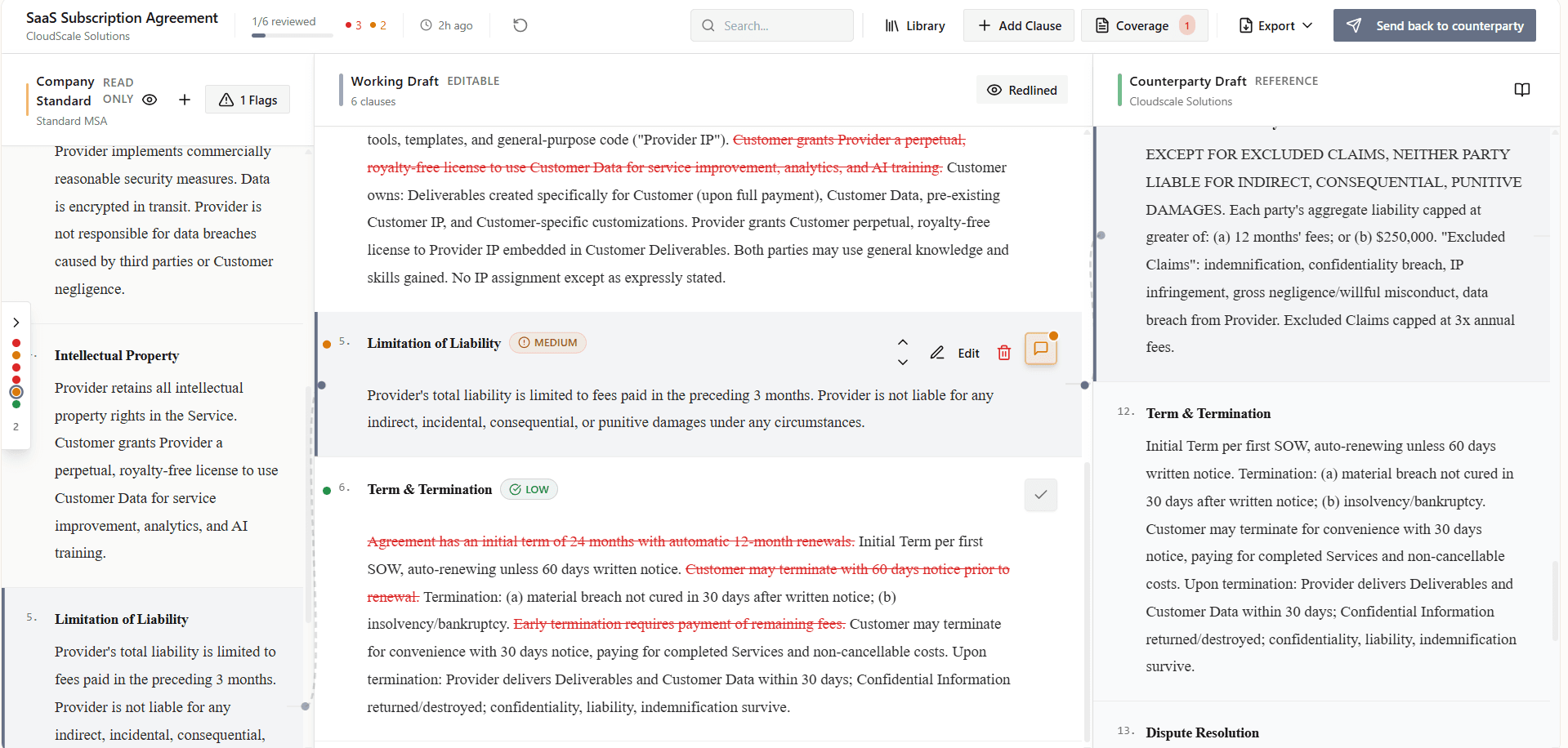Image resolution: width=1568 pixels, height=748 pixels.
Task: Open the unread comment bubble on Limitation of Liability
Action: [1041, 349]
